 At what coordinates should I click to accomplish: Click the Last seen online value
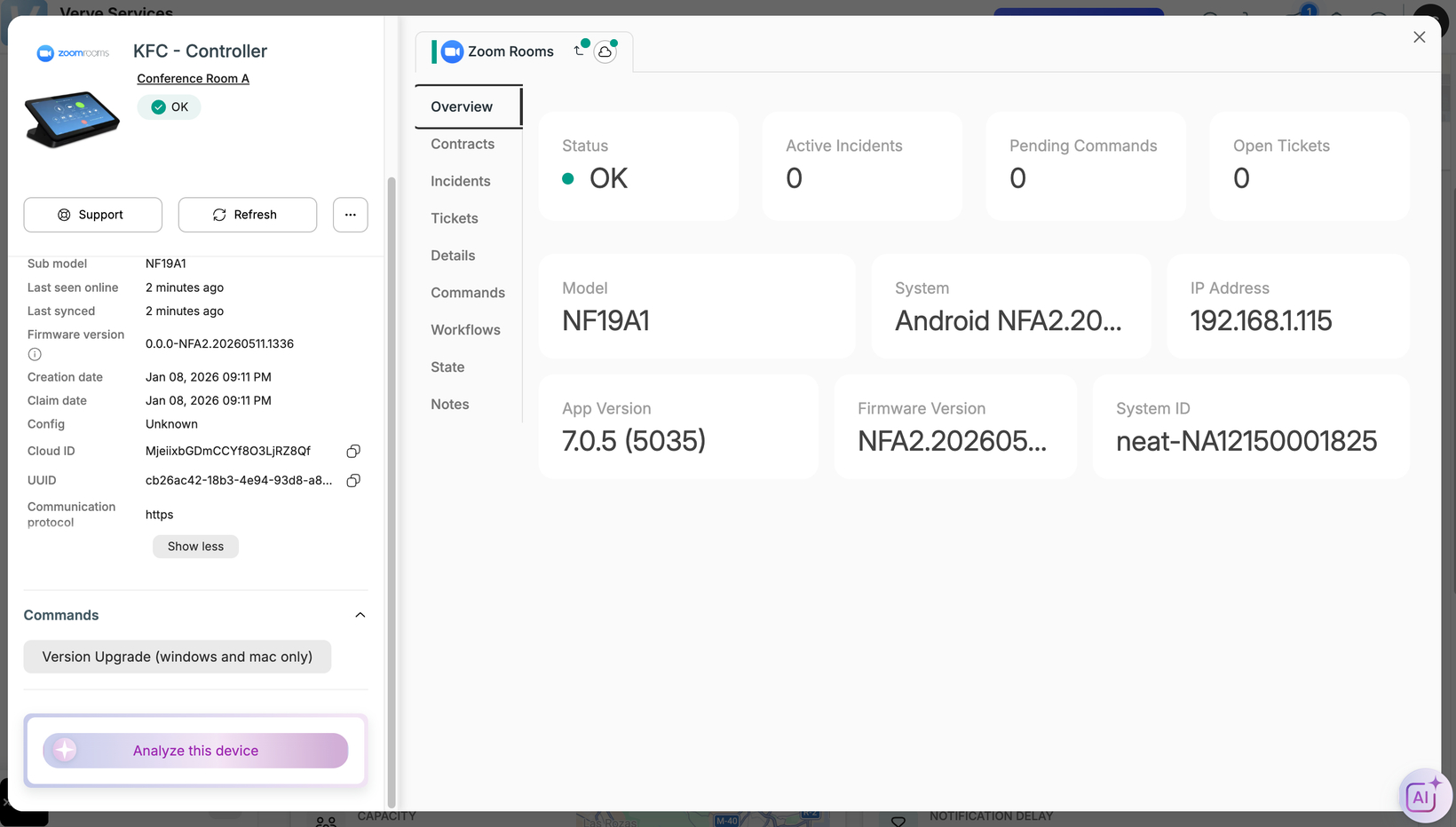tap(185, 288)
